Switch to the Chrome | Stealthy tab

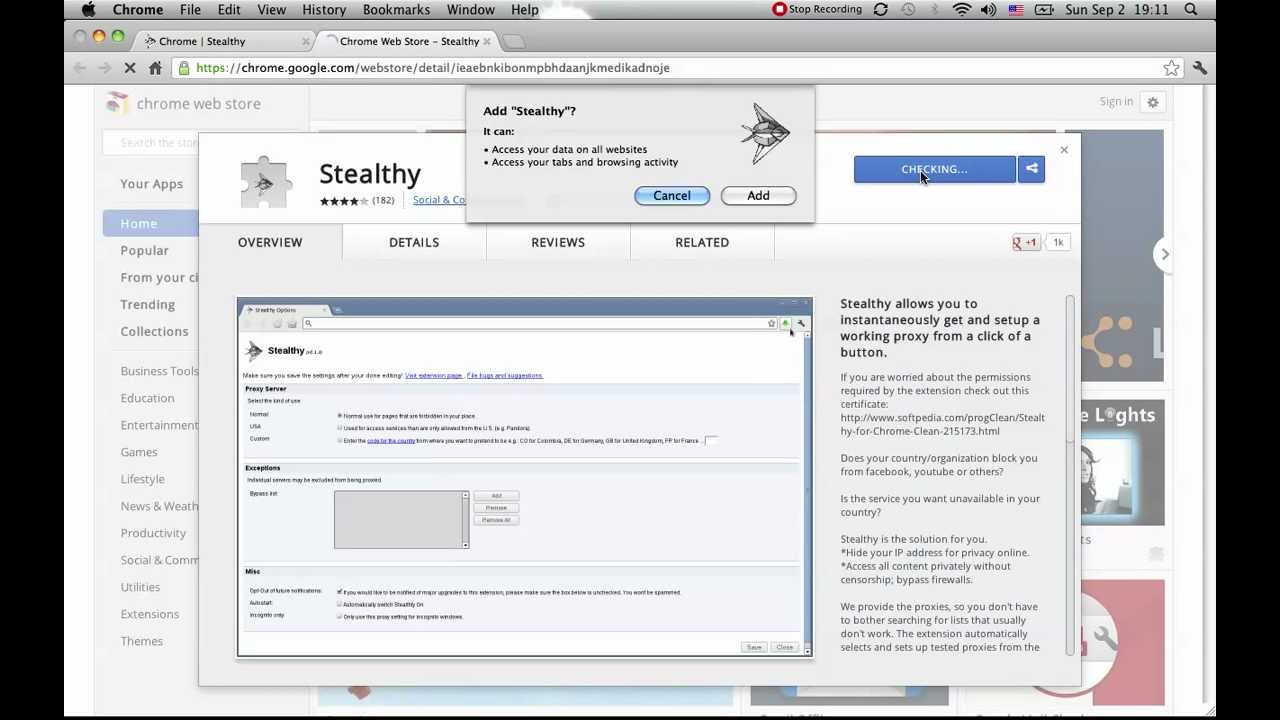pos(225,41)
